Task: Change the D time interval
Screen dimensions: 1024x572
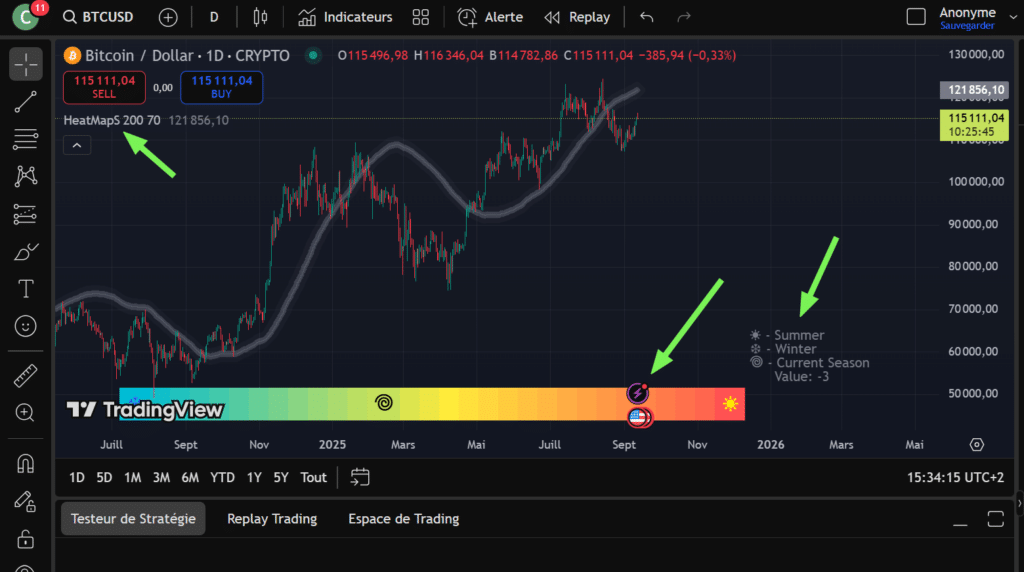Action: (214, 18)
